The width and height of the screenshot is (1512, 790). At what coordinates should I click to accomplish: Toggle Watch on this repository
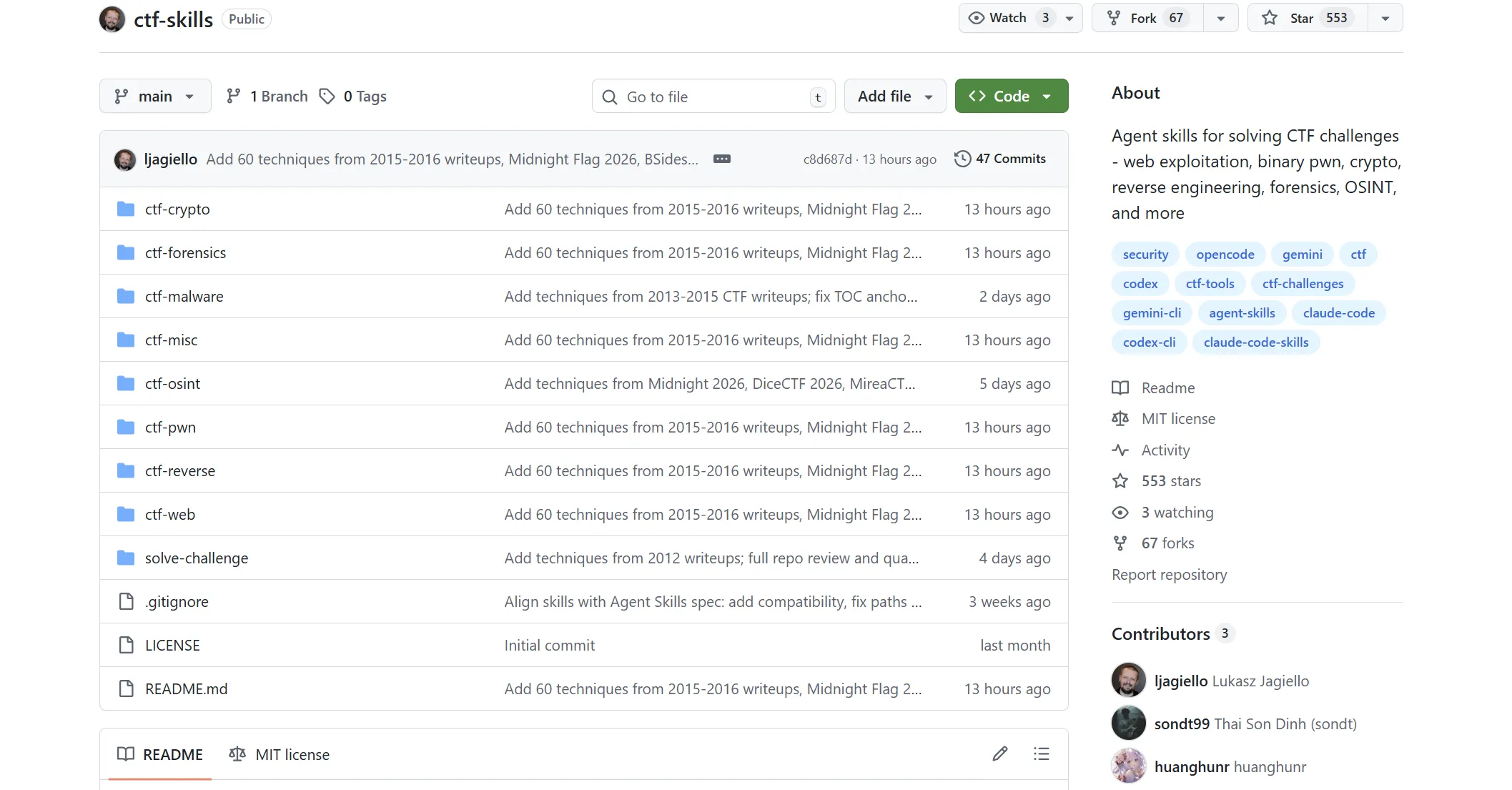point(1008,18)
